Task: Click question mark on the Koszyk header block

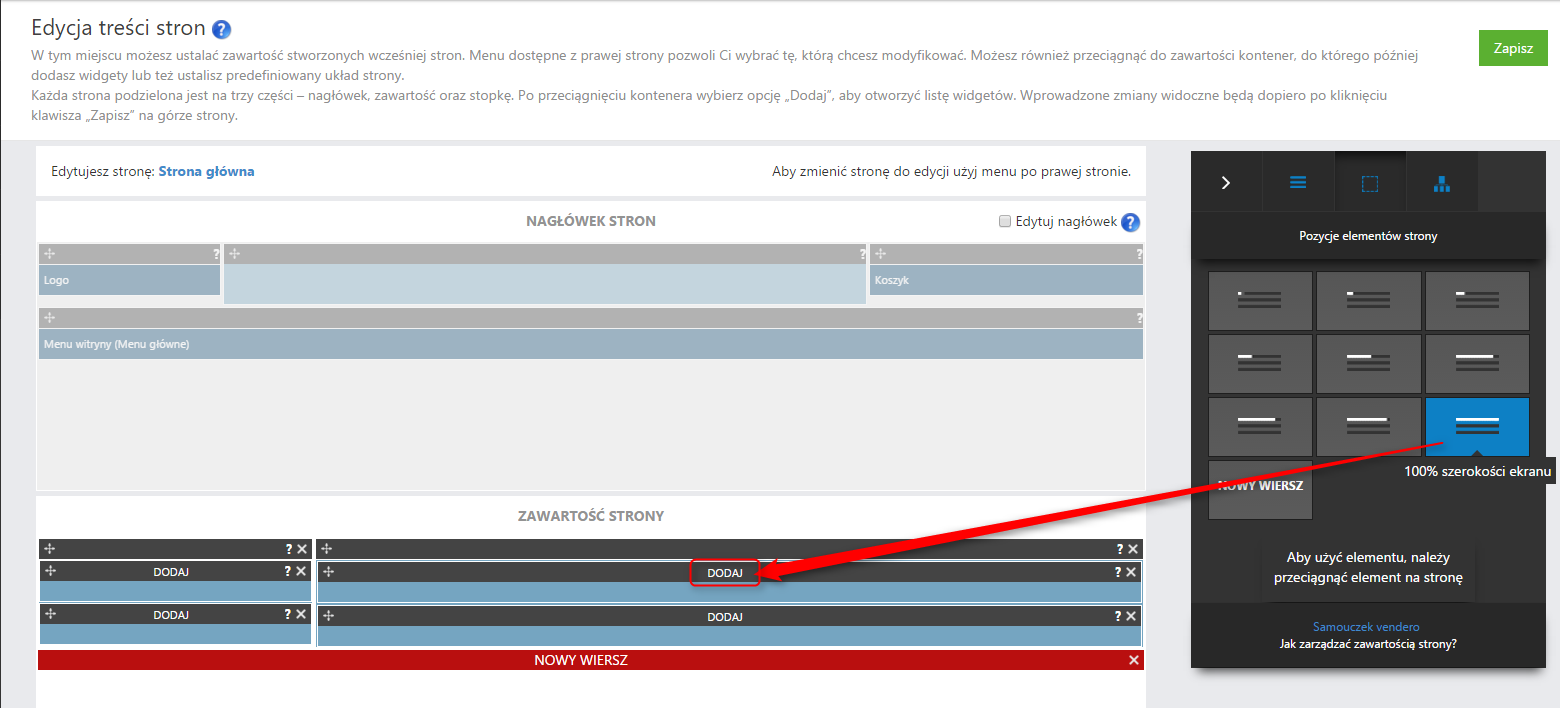Action: (x=1138, y=255)
